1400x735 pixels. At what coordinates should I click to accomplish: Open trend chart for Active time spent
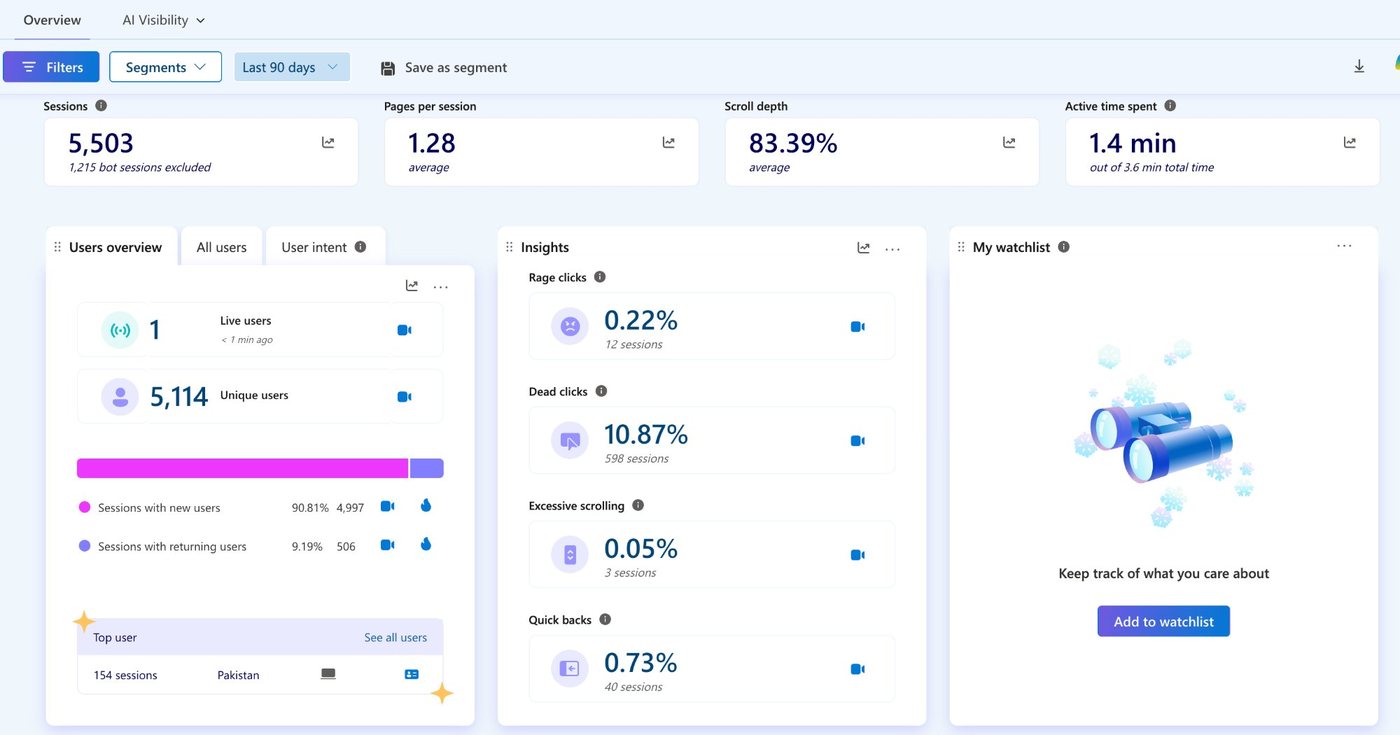click(1350, 143)
